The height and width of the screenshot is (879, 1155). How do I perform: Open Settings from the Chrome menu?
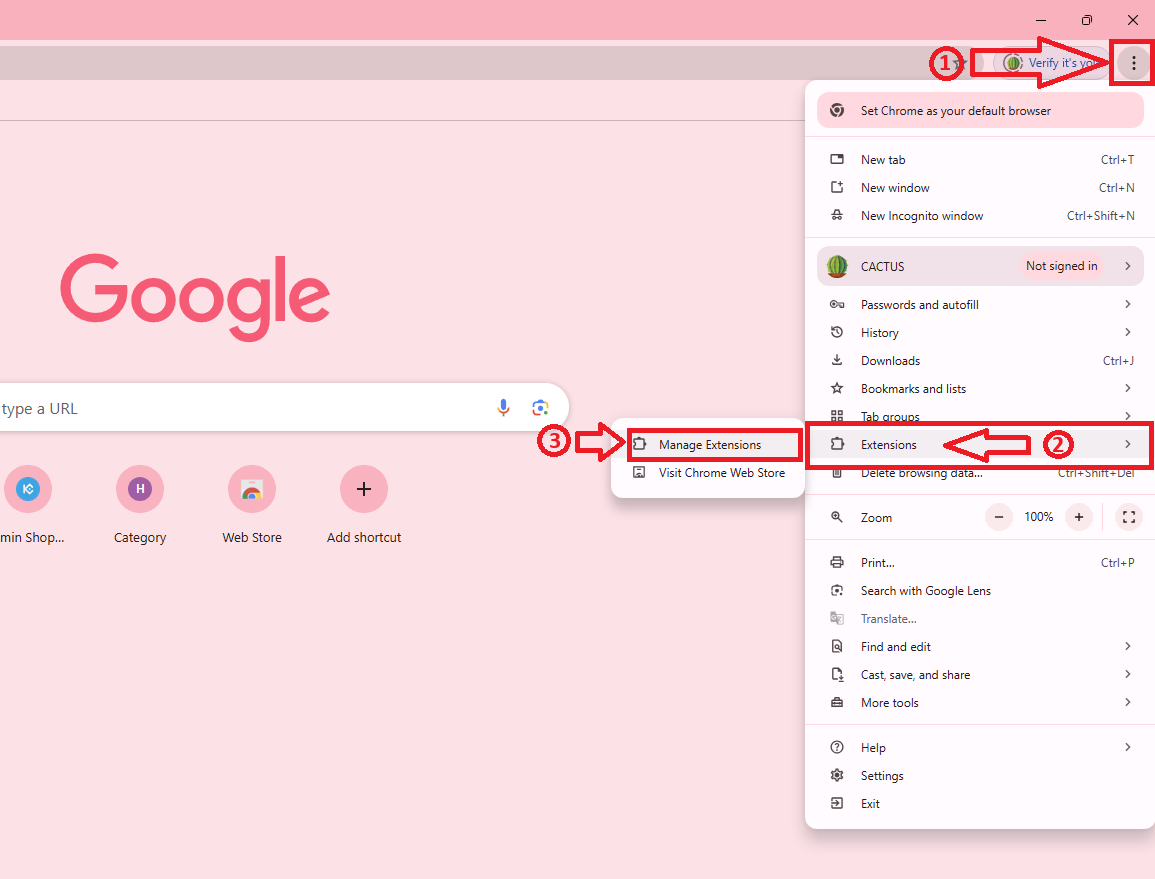[x=980, y=775]
